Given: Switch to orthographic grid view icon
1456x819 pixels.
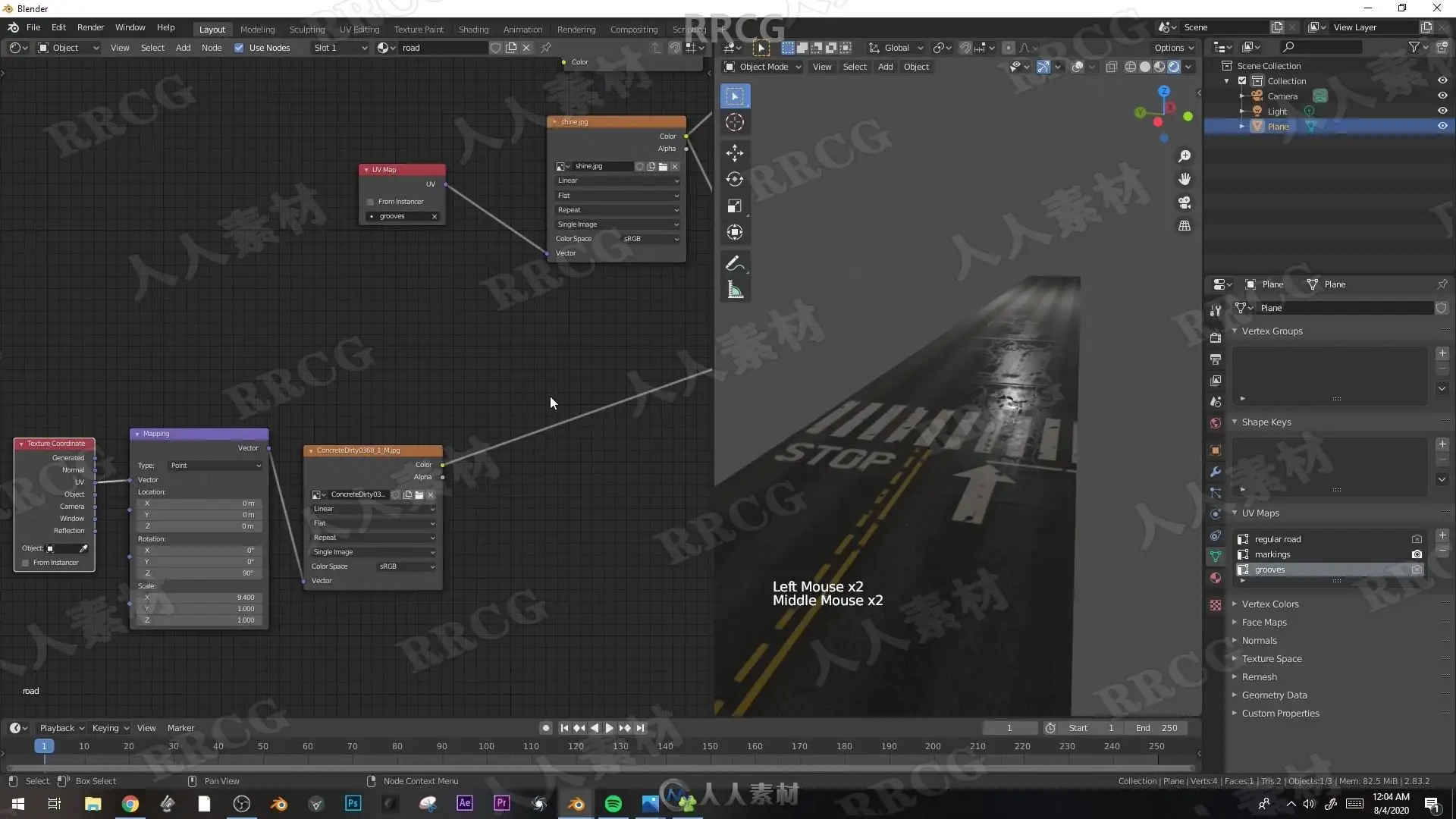Looking at the screenshot, I should [1184, 226].
